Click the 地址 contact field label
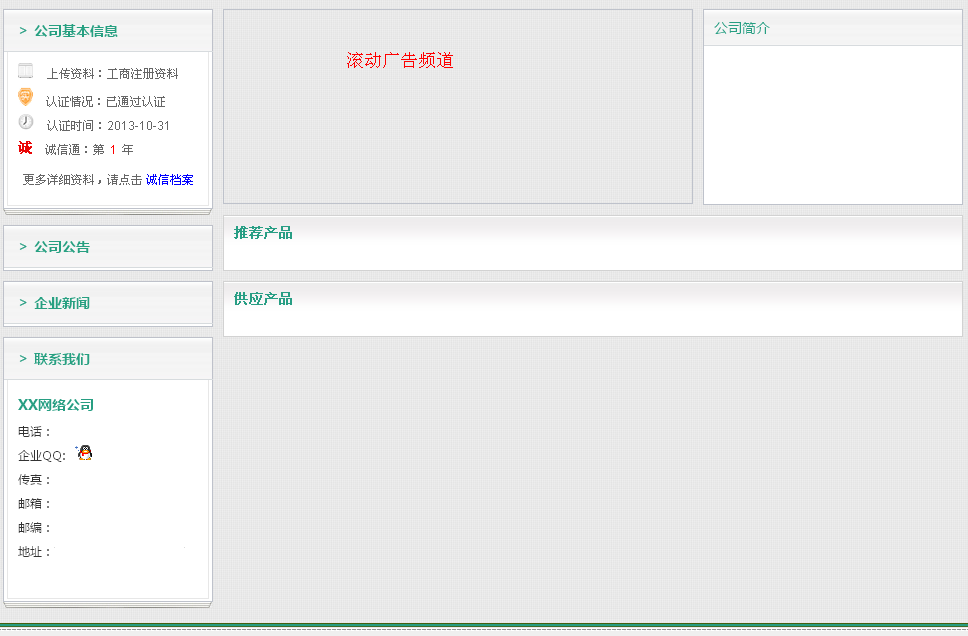Screen dimensions: 968x636 34,552
